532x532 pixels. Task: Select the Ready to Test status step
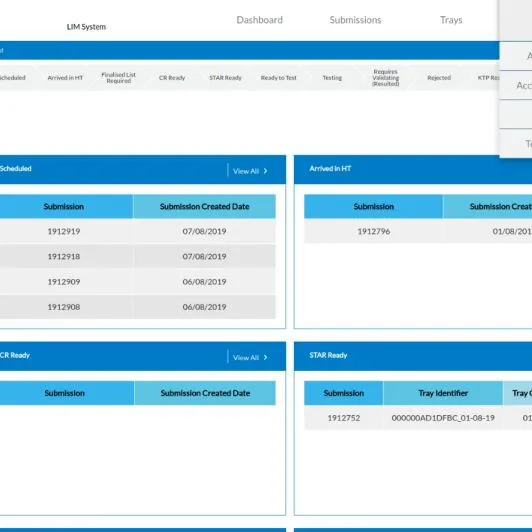tap(279, 78)
